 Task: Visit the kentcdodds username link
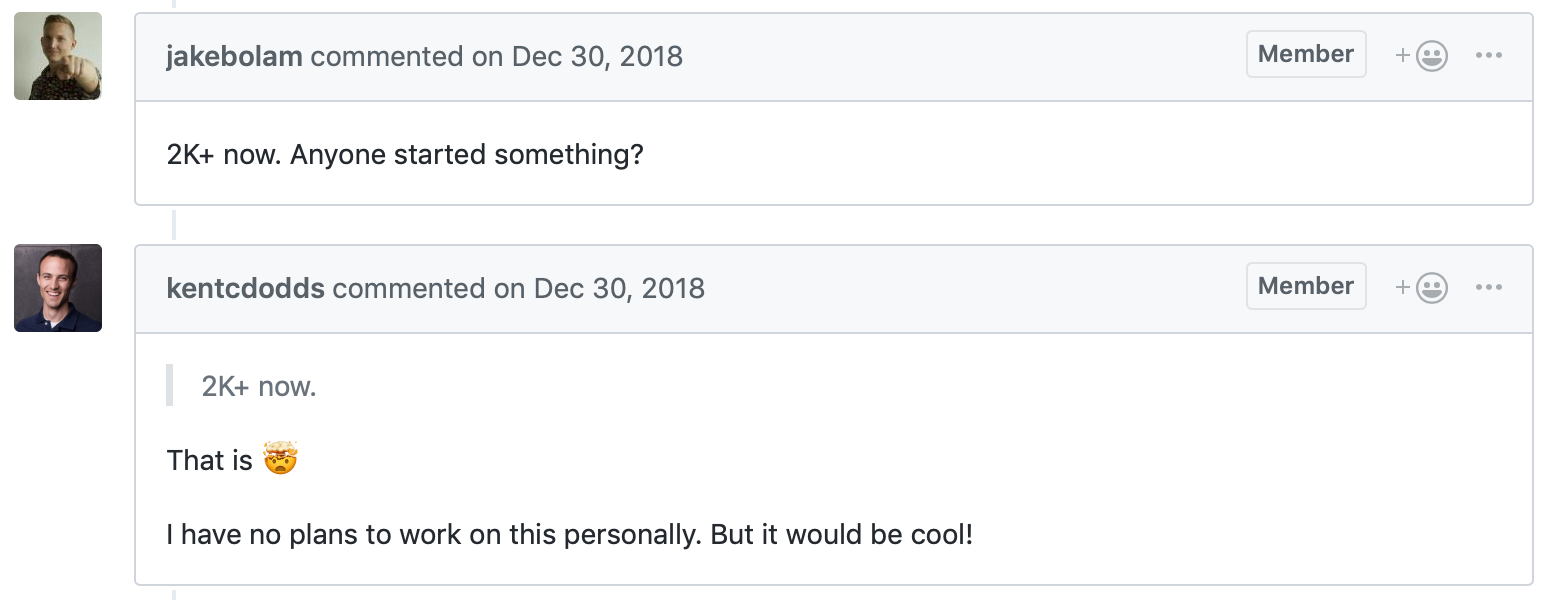tap(245, 288)
